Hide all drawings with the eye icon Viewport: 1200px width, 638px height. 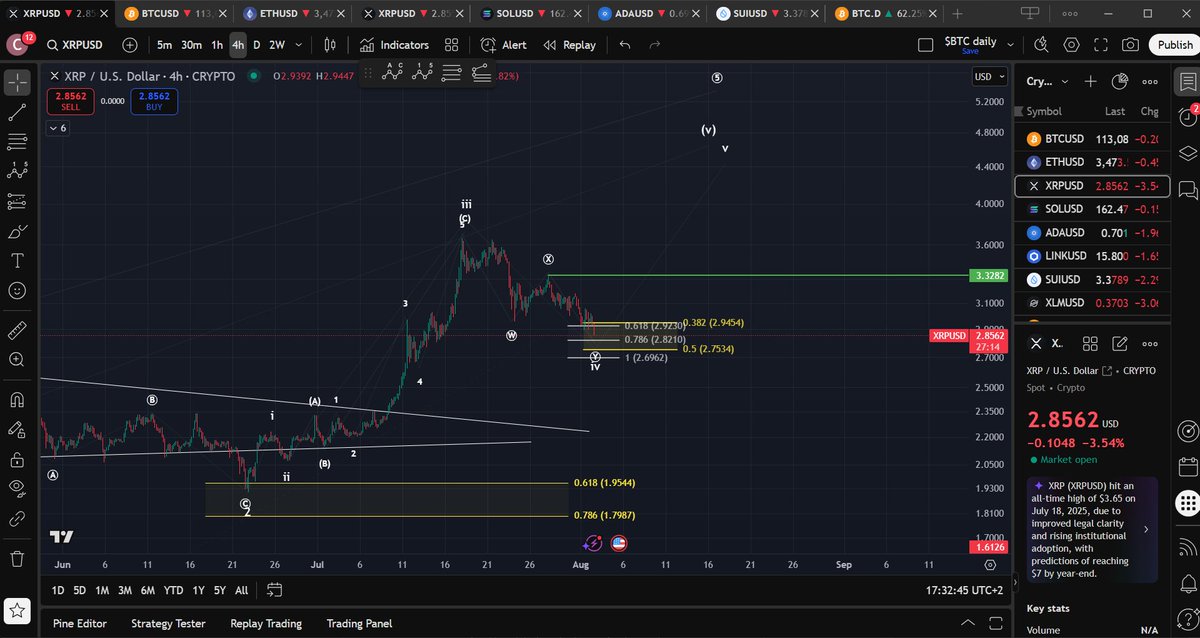[x=17, y=489]
